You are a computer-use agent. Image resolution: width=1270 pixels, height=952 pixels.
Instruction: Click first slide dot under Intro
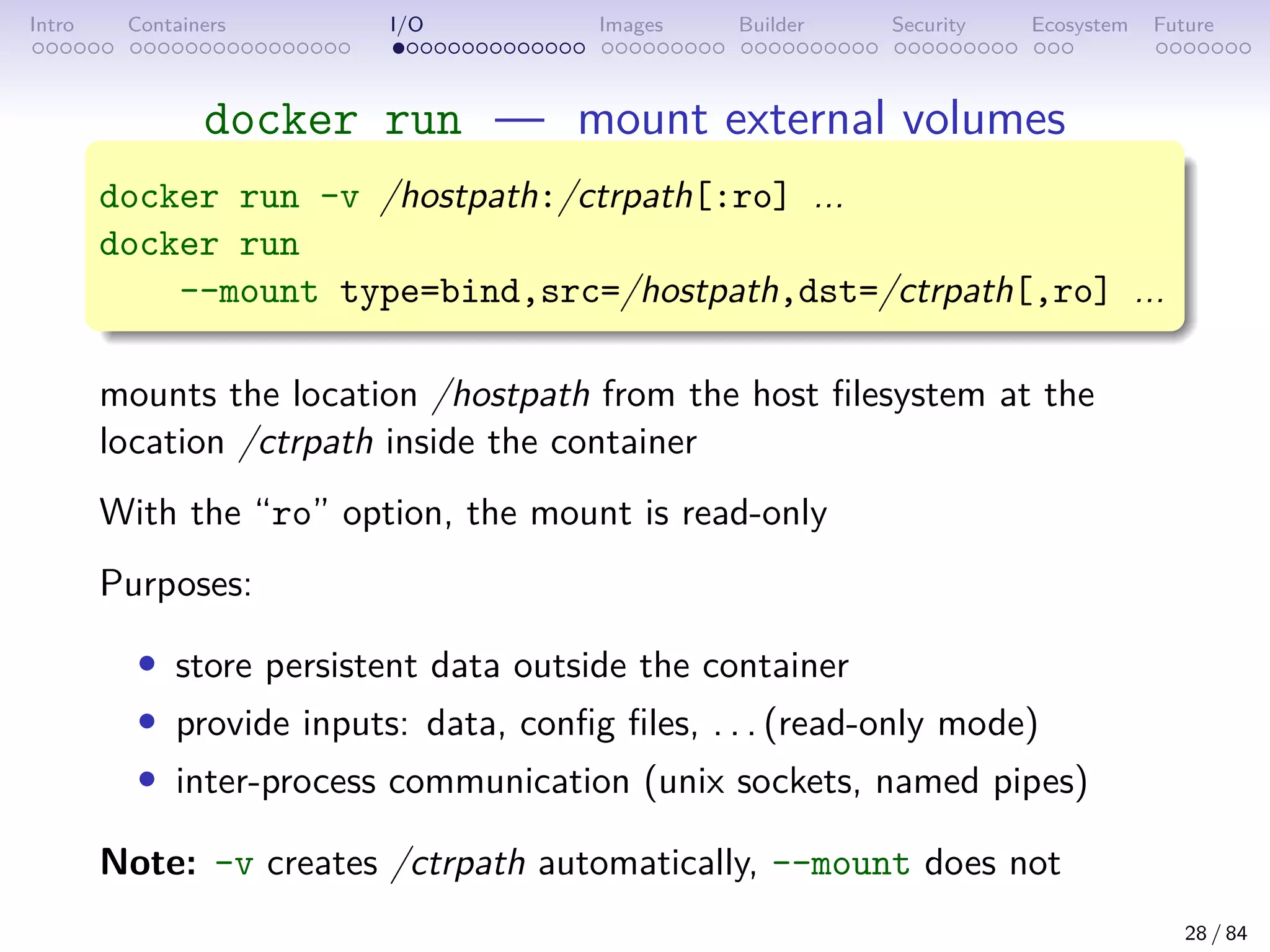coord(38,48)
